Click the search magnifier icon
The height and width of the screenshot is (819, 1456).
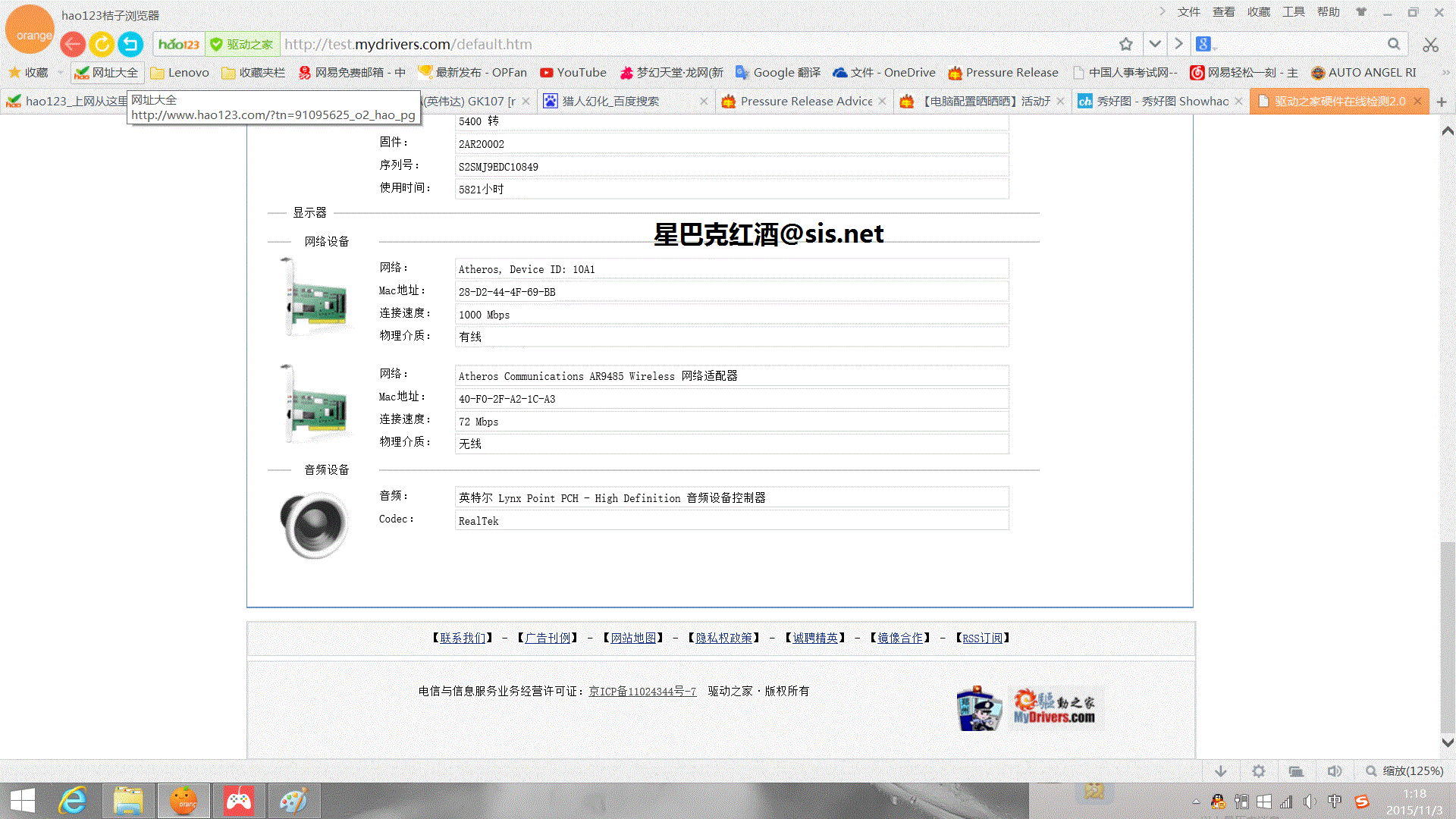click(1394, 44)
